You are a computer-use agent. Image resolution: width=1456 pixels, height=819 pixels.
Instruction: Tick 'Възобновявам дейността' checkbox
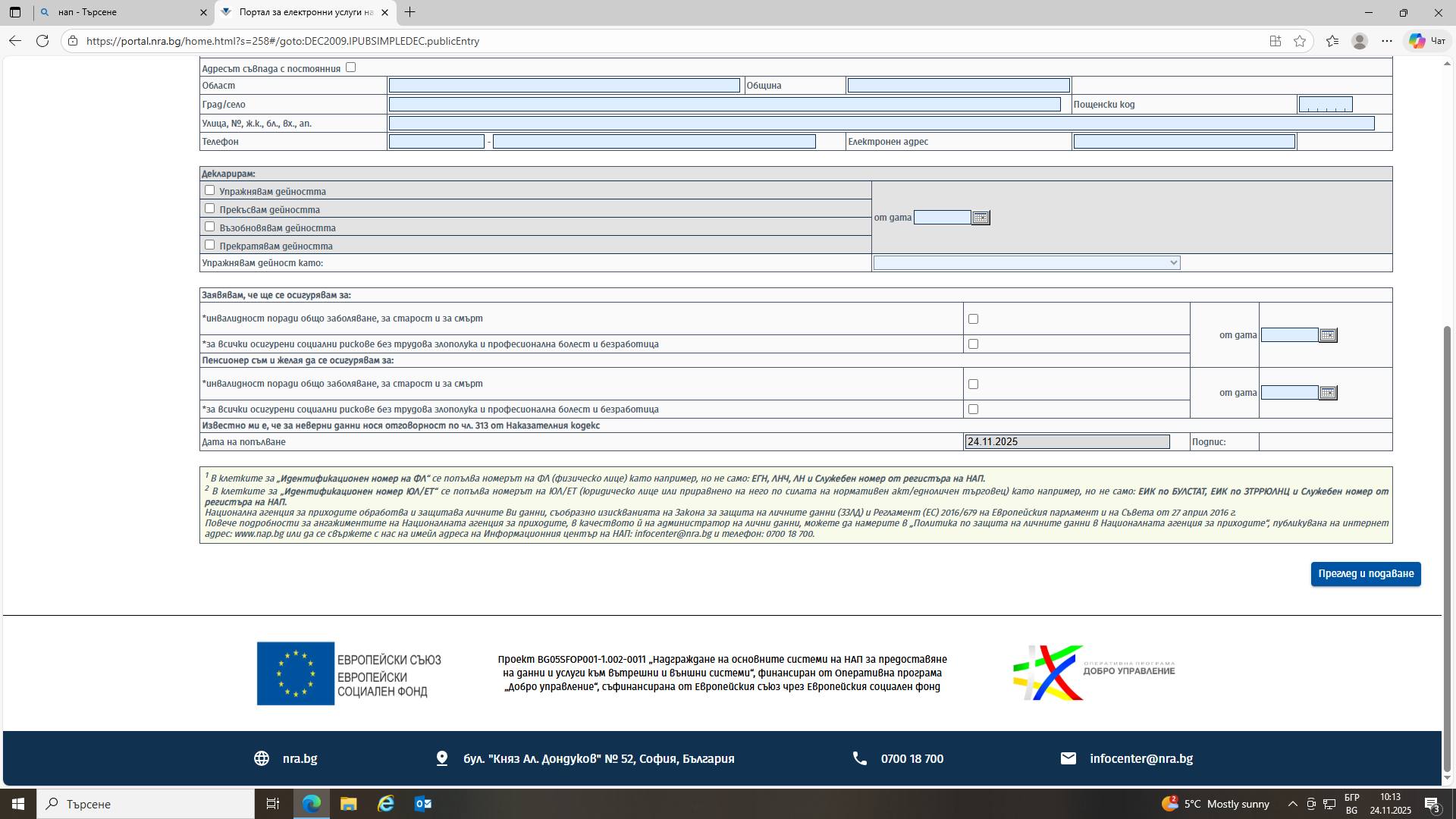point(209,227)
